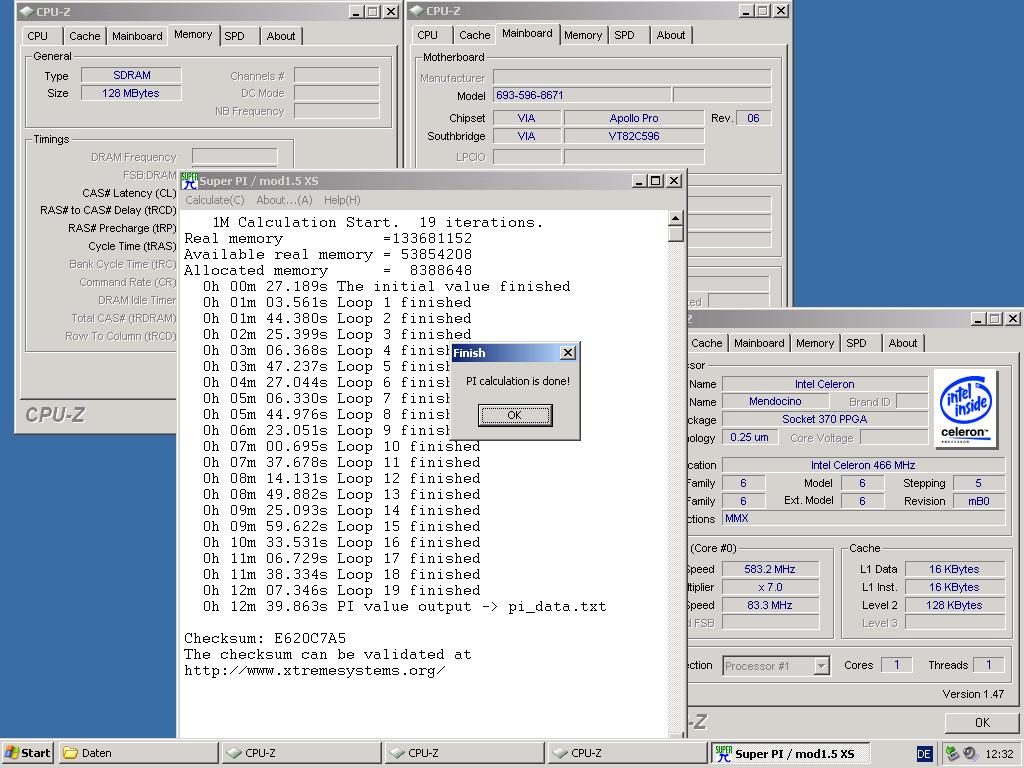1024x768 pixels.
Task: Click the Mainboard CPU-Z window title icon
Action: [417, 11]
